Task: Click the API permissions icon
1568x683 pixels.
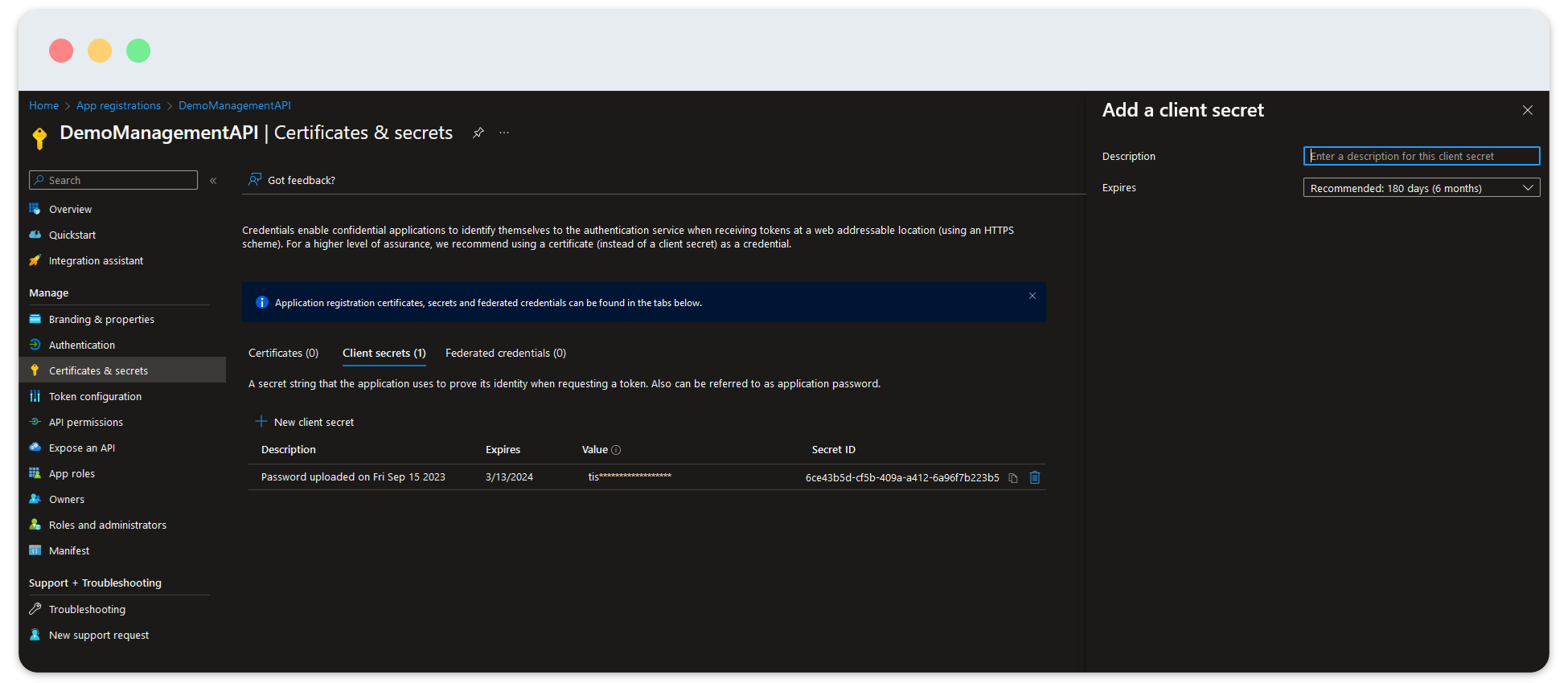Action: click(35, 422)
